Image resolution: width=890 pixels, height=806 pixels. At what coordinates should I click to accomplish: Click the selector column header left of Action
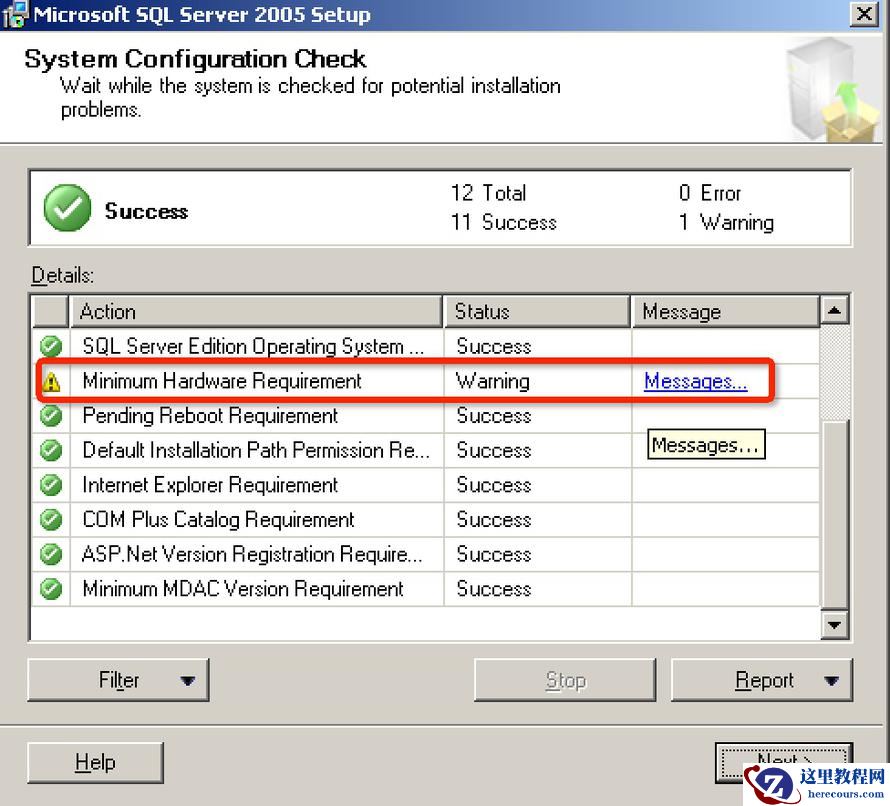50,311
